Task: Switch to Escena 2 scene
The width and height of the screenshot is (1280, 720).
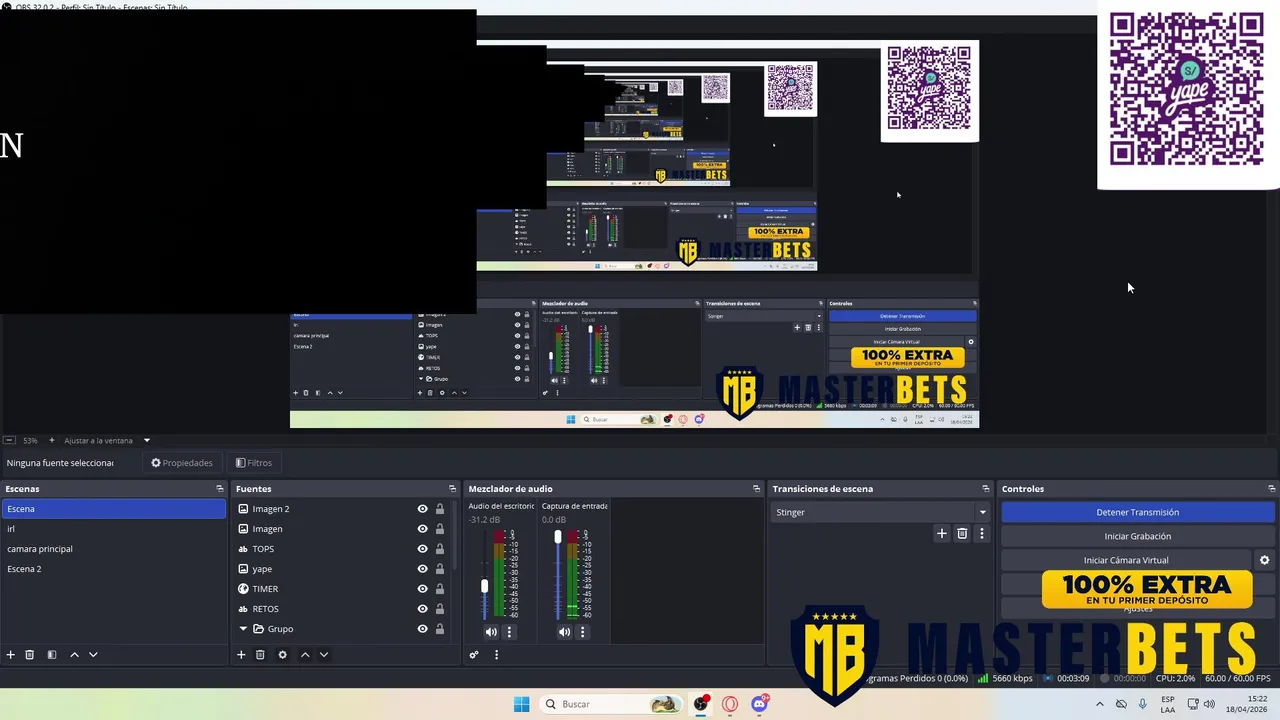Action: [x=114, y=569]
